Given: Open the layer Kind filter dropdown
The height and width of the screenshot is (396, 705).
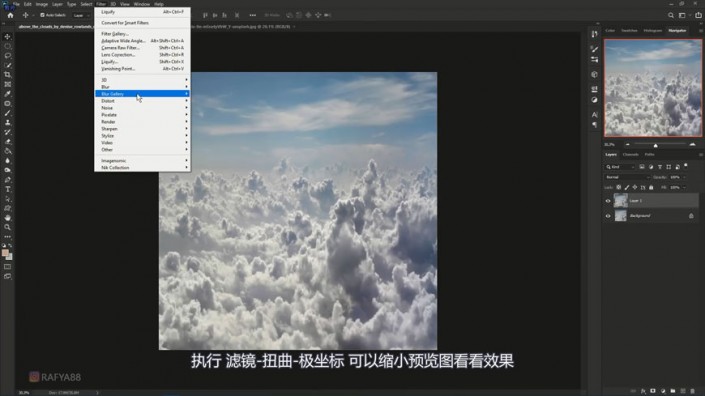Looking at the screenshot, I should click(620, 167).
